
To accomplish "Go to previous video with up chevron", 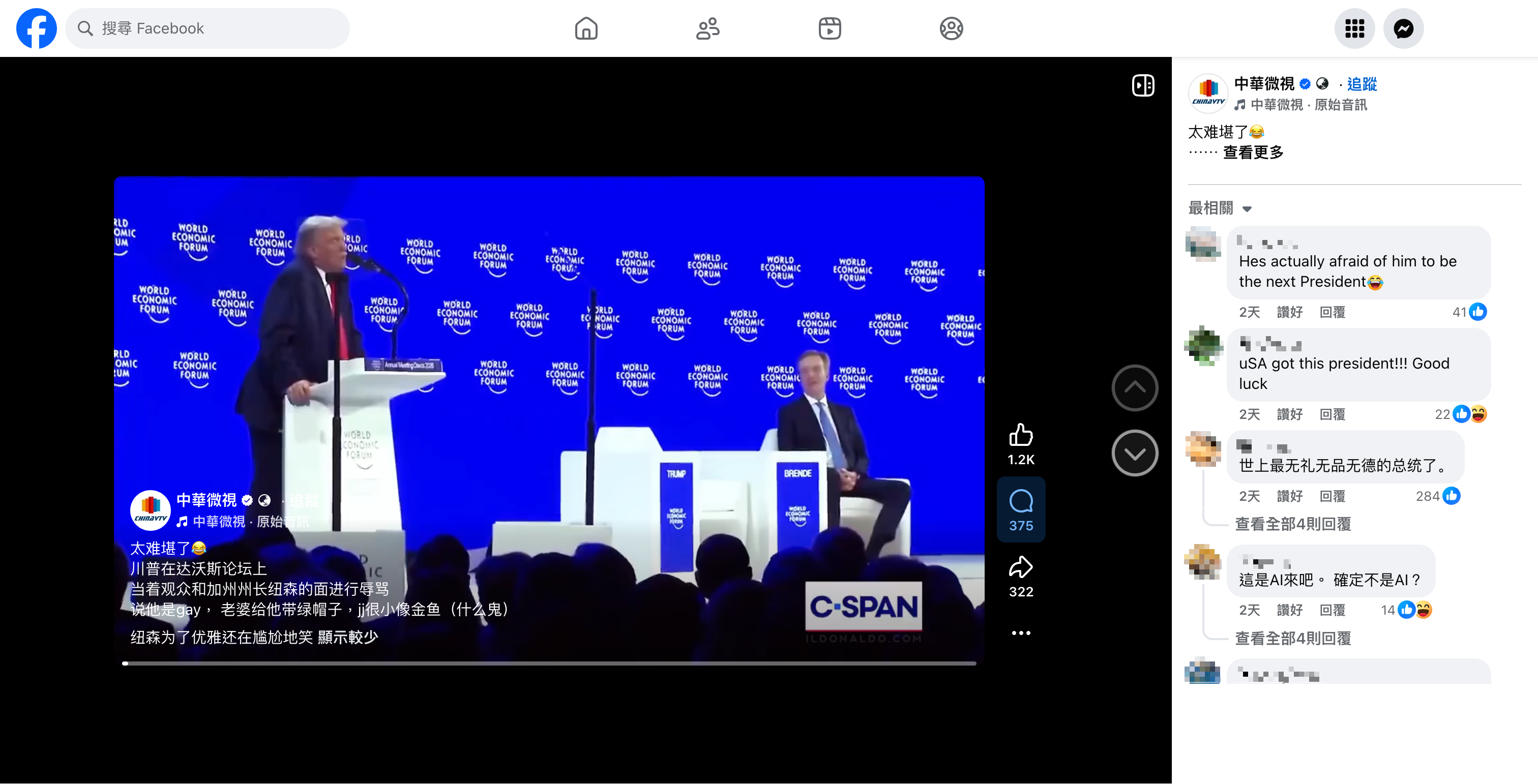I will click(1134, 388).
